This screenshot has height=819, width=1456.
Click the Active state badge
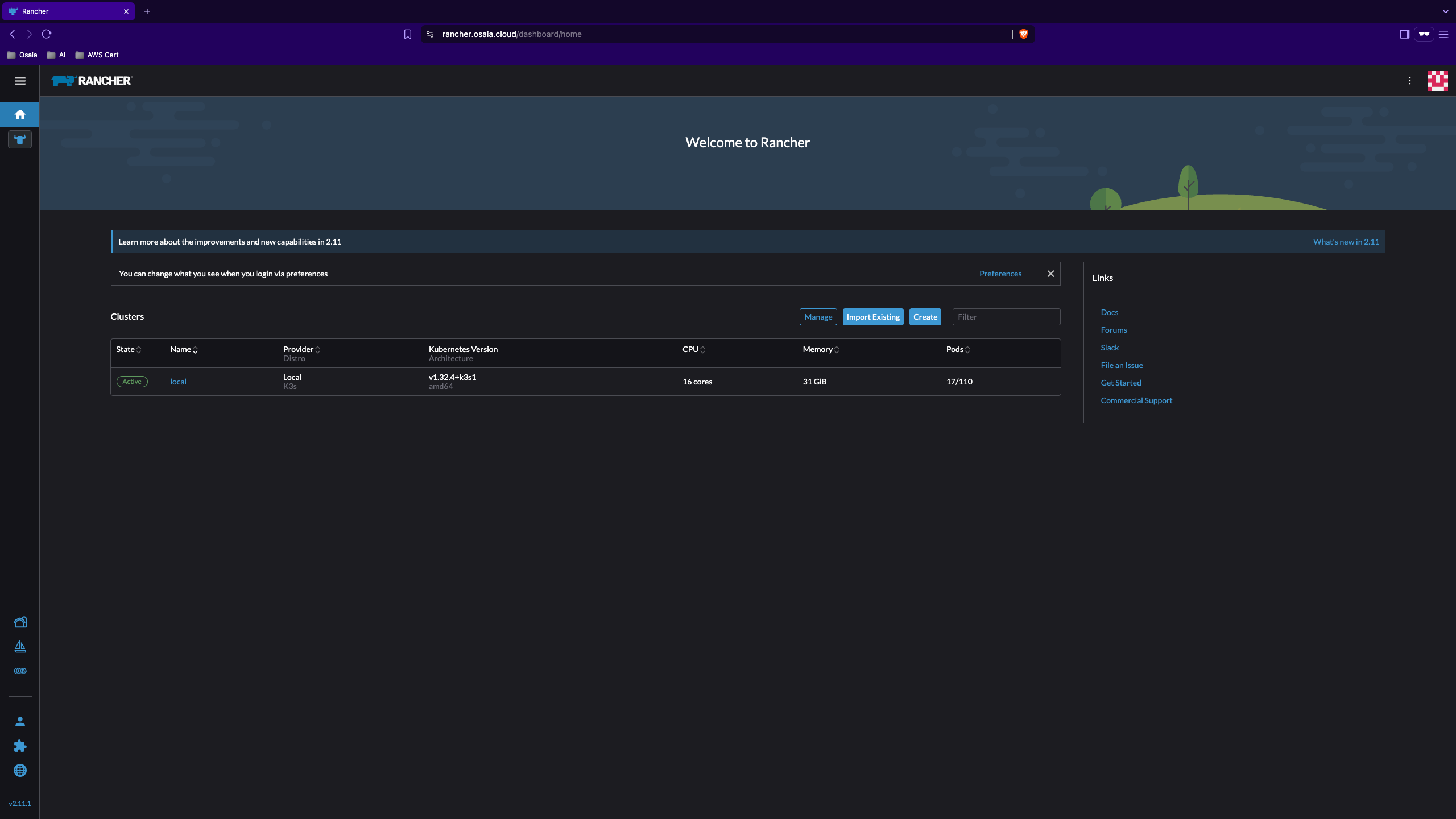(x=132, y=382)
